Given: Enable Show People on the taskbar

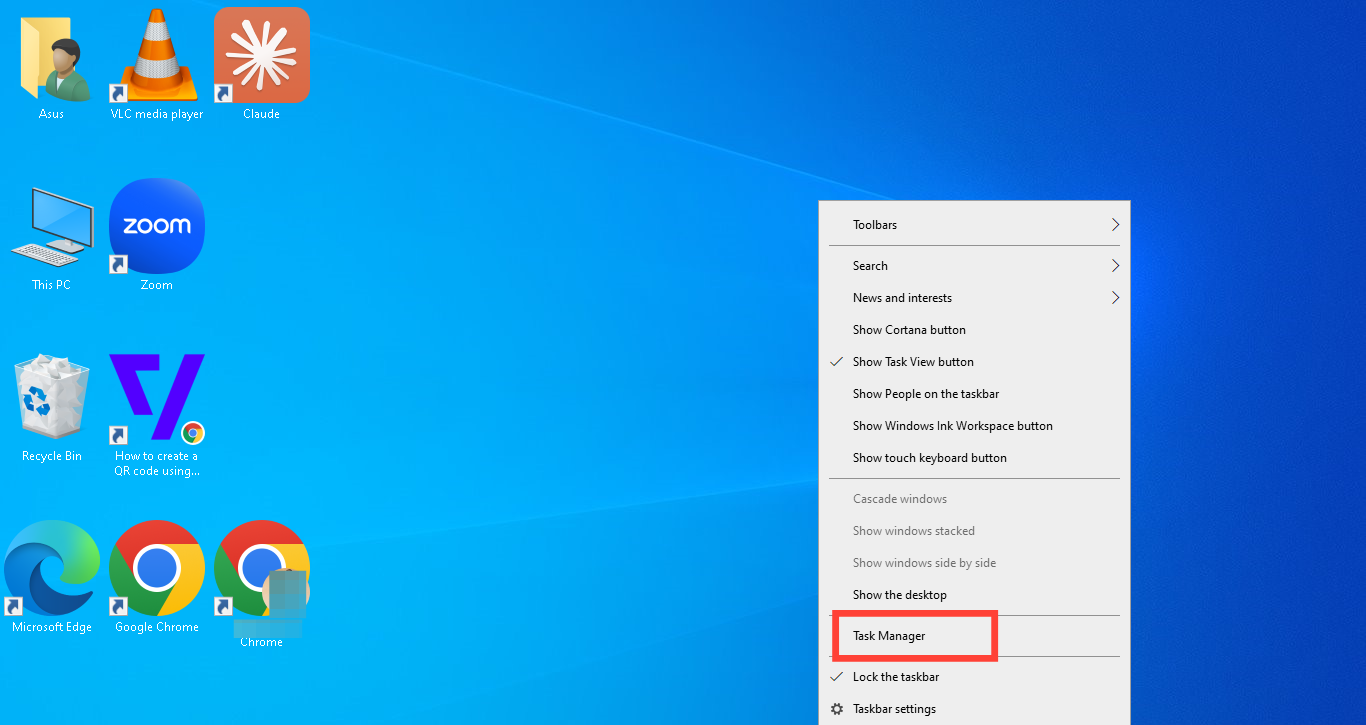Looking at the screenshot, I should [975, 394].
